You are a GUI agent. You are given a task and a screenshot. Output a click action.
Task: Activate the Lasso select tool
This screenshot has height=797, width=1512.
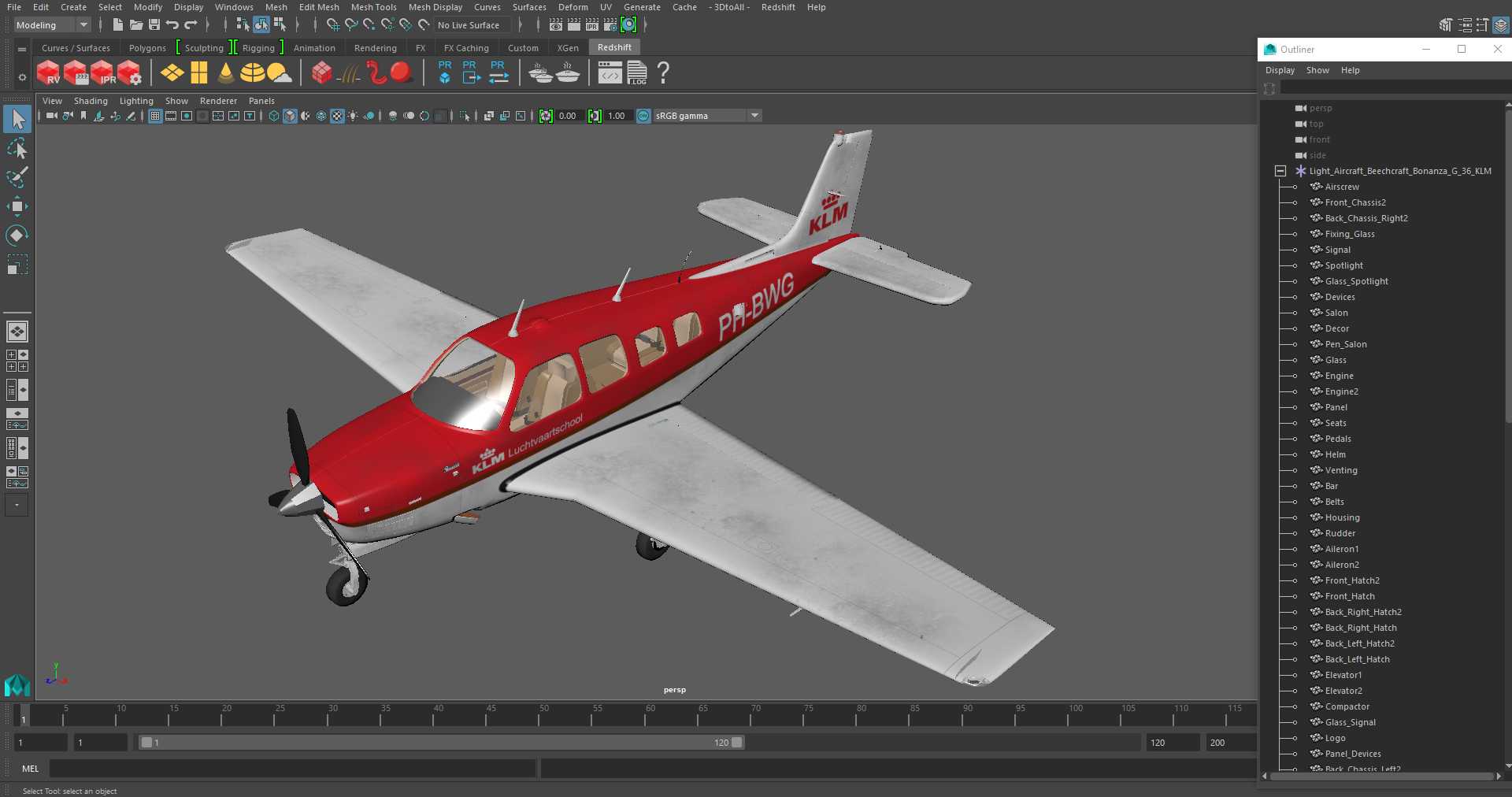(17, 148)
